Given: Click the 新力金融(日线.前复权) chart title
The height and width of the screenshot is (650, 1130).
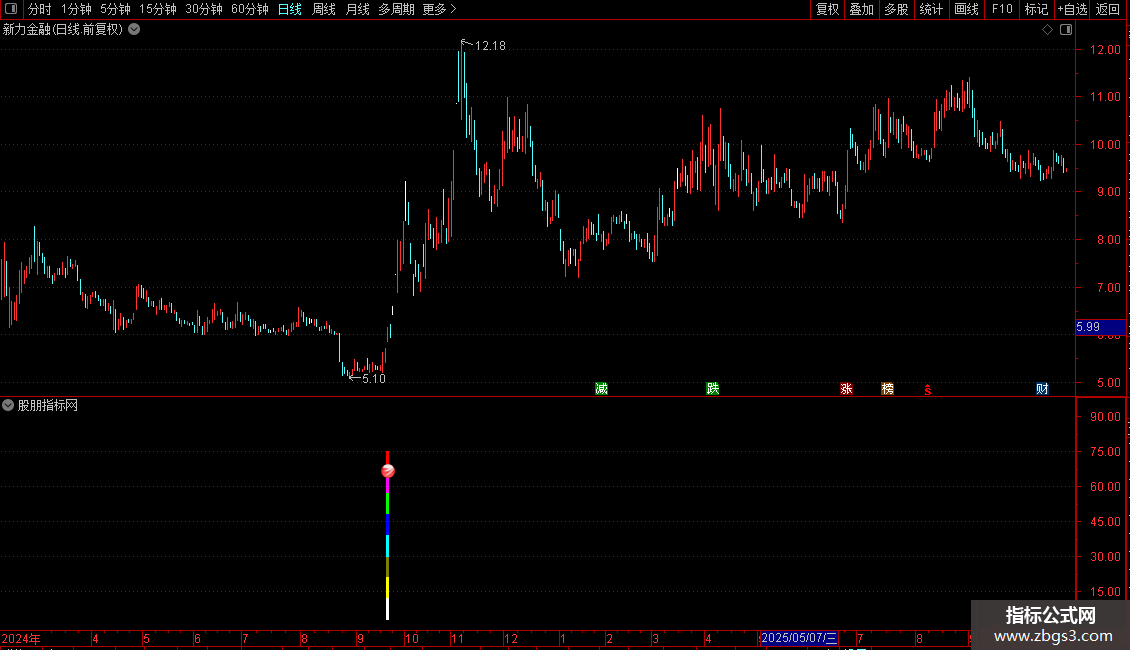Looking at the screenshot, I should pos(63,30).
